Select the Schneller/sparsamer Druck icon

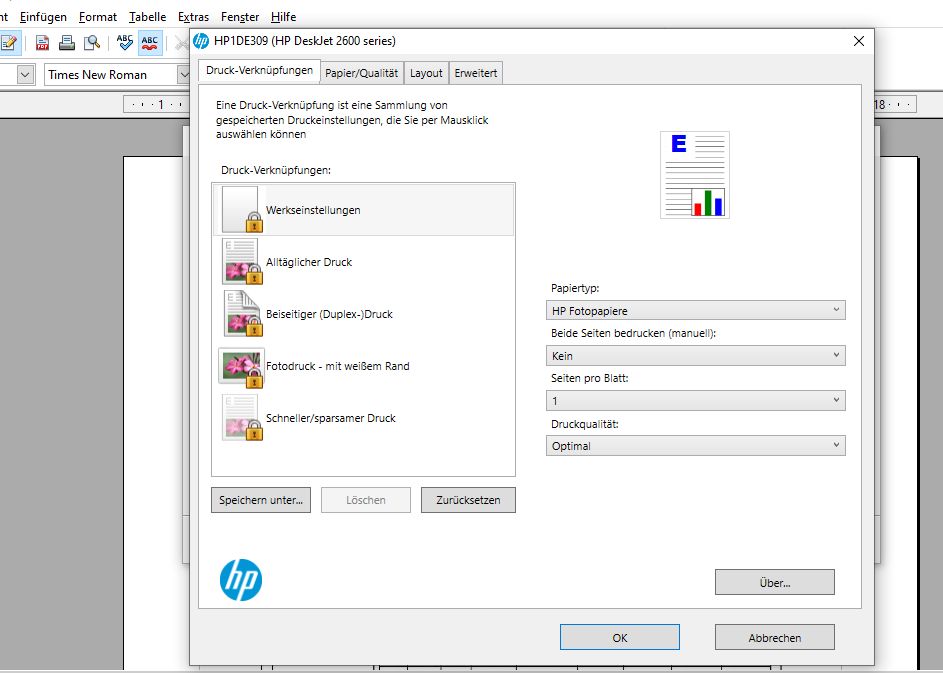pyautogui.click(x=242, y=417)
